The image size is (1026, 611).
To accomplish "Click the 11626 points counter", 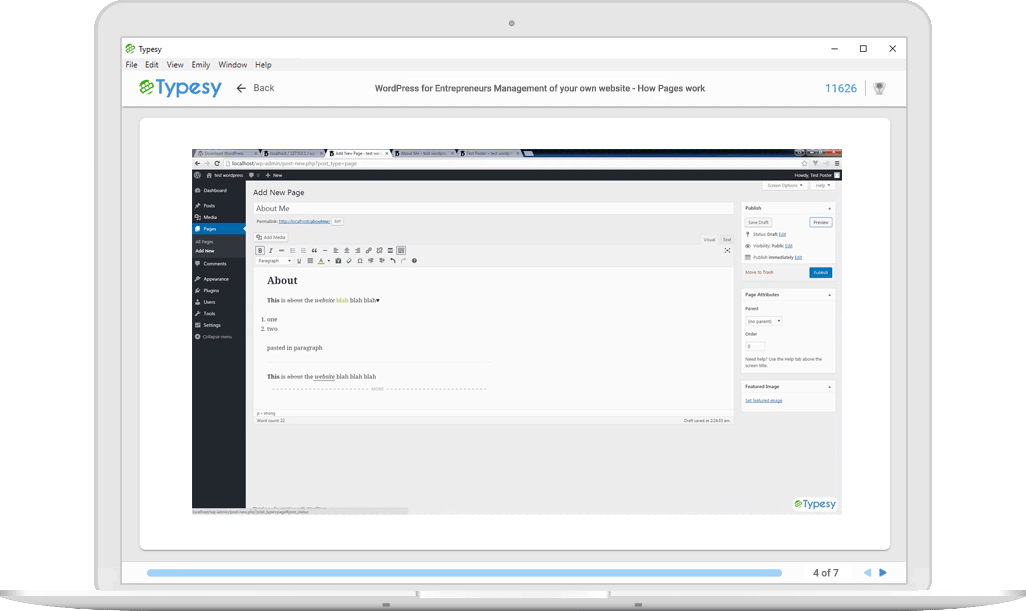I will 841,88.
